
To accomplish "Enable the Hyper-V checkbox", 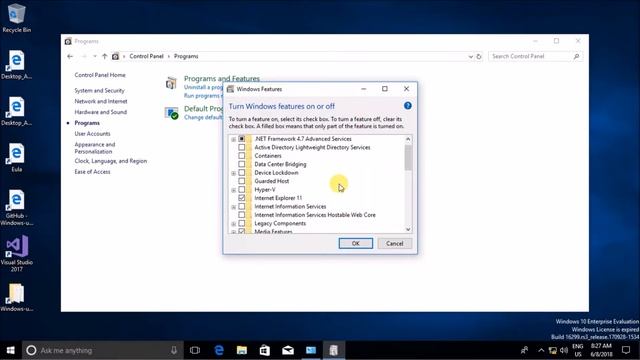I will 242,189.
